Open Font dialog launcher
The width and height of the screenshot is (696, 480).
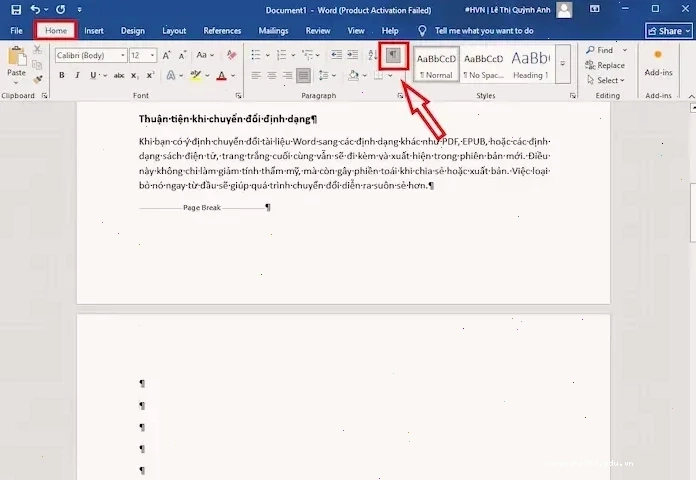tap(238, 95)
